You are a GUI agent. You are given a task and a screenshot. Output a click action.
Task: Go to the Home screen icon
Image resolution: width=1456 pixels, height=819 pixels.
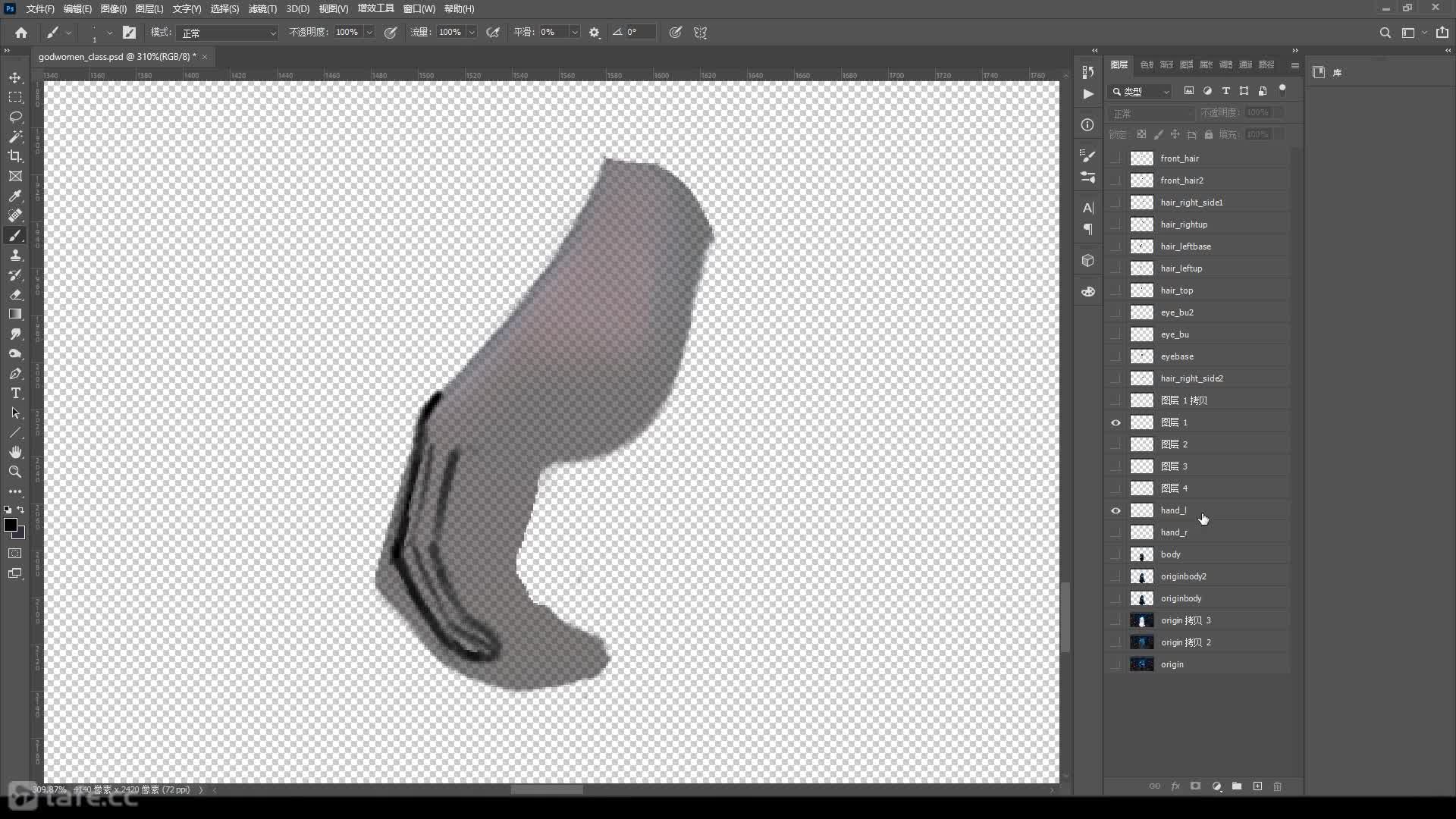[21, 33]
